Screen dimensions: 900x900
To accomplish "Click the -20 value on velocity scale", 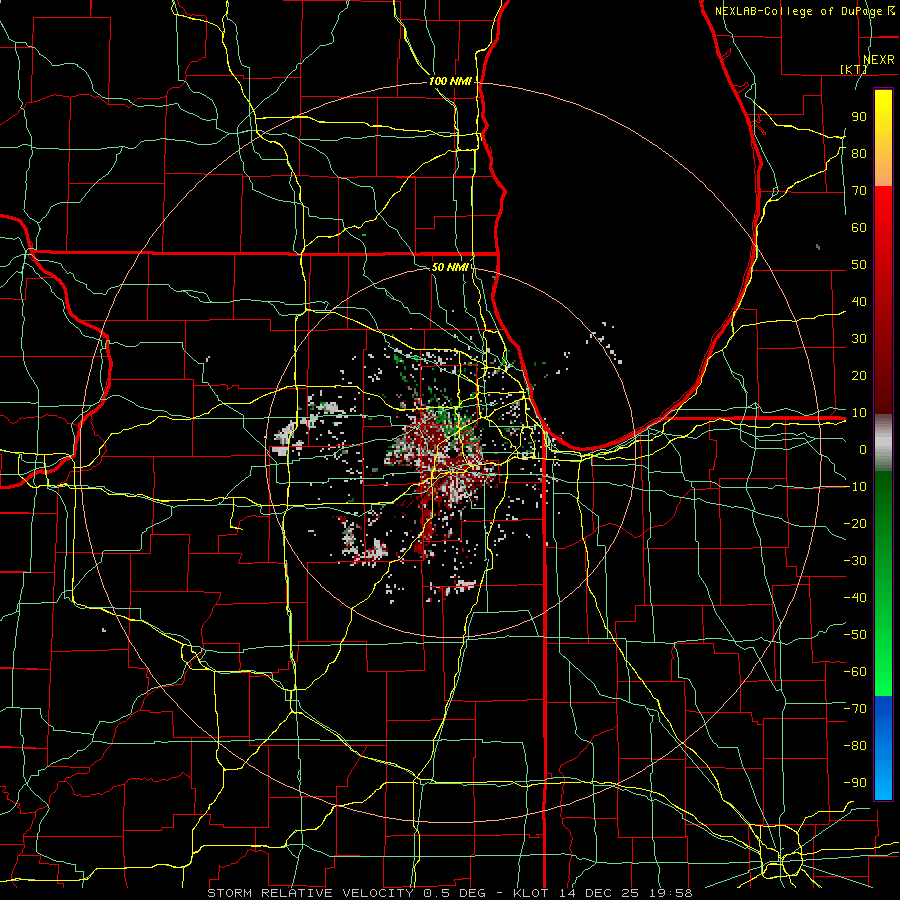I will tap(855, 523).
